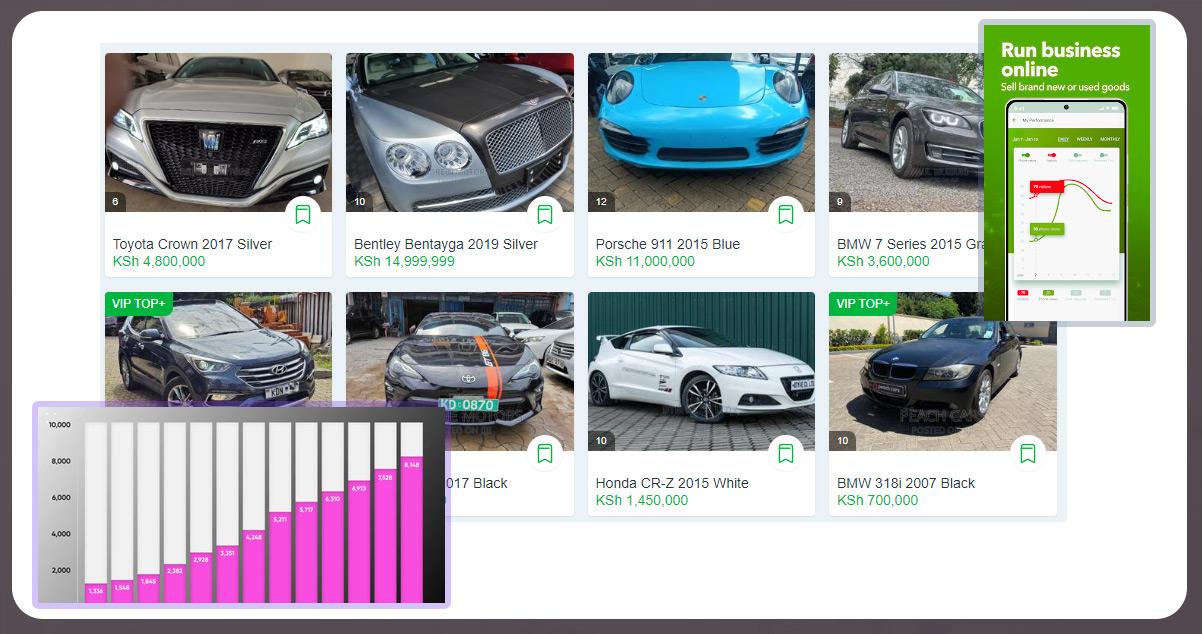This screenshot has width=1202, height=634.
Task: Click price KSh 3,600,000
Action: pos(884,262)
